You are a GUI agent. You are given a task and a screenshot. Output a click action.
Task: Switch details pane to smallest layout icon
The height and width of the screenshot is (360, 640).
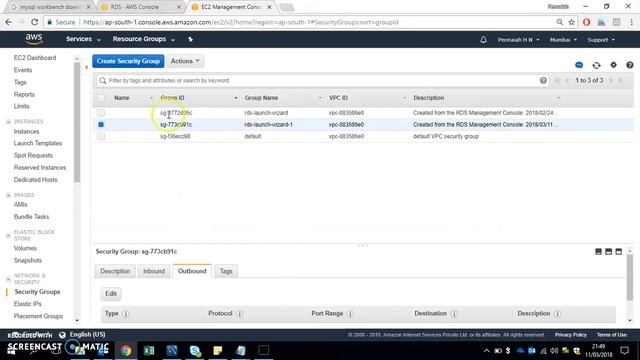tap(598, 251)
